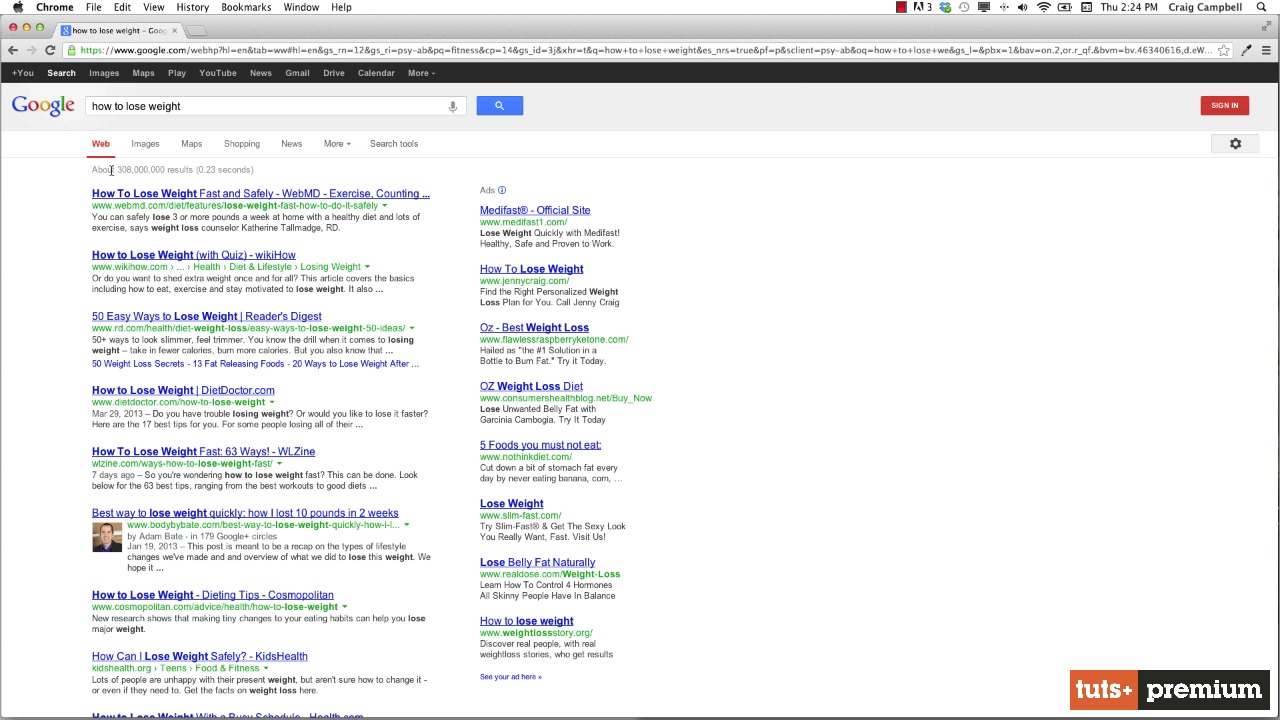Viewport: 1280px width, 720px height.
Task: Click the Ads info icon
Action: pyautogui.click(x=502, y=190)
